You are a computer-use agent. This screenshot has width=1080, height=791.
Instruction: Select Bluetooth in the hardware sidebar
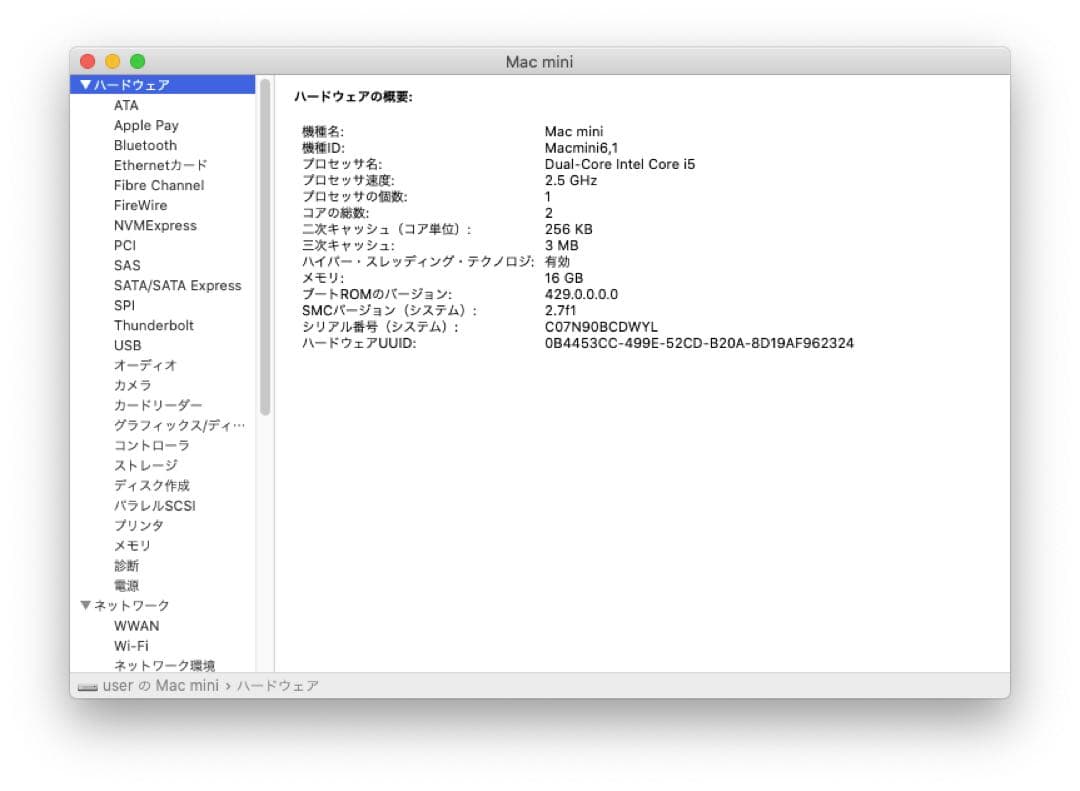tap(145, 145)
